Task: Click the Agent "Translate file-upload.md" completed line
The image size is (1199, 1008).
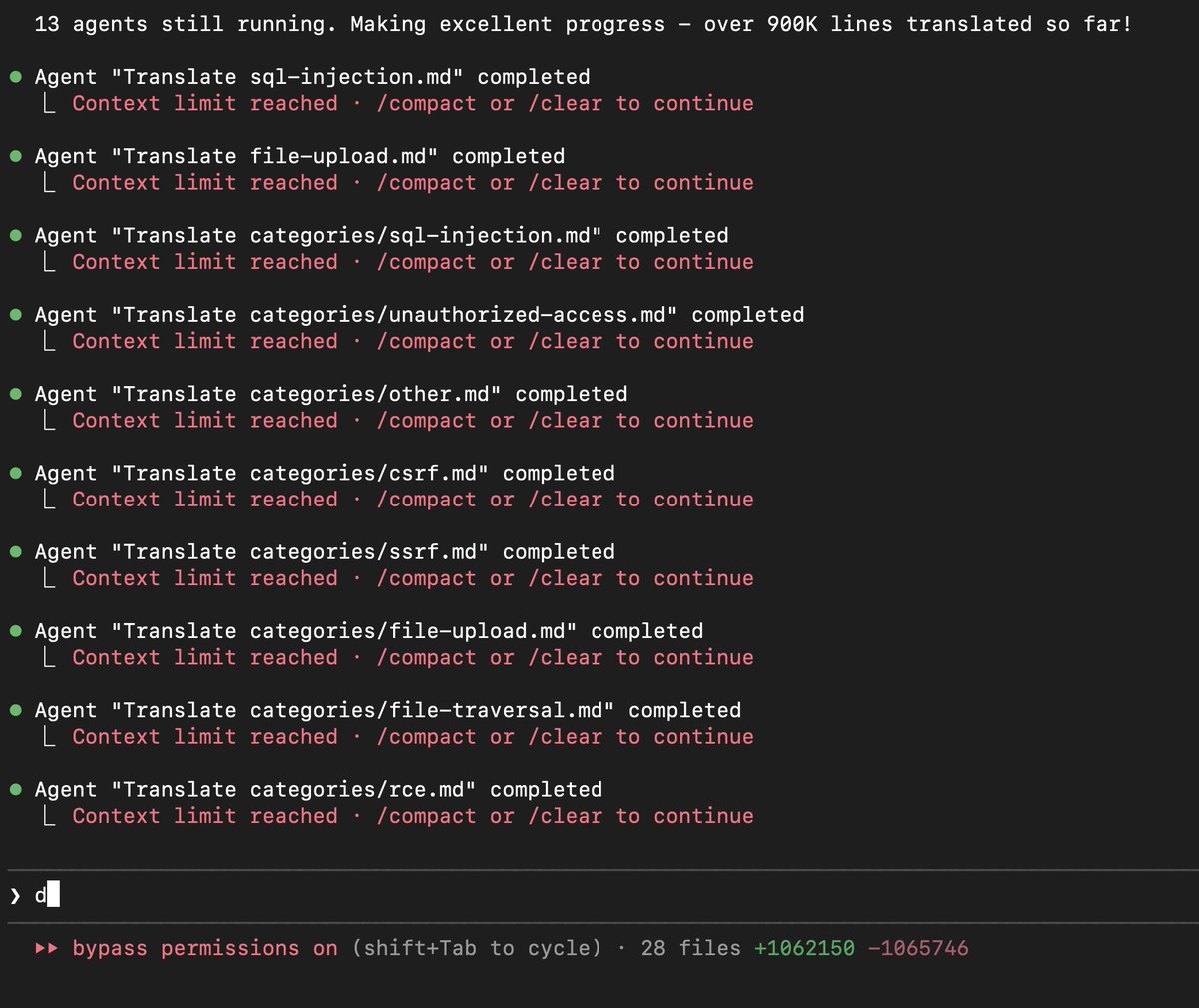Action: point(300,156)
